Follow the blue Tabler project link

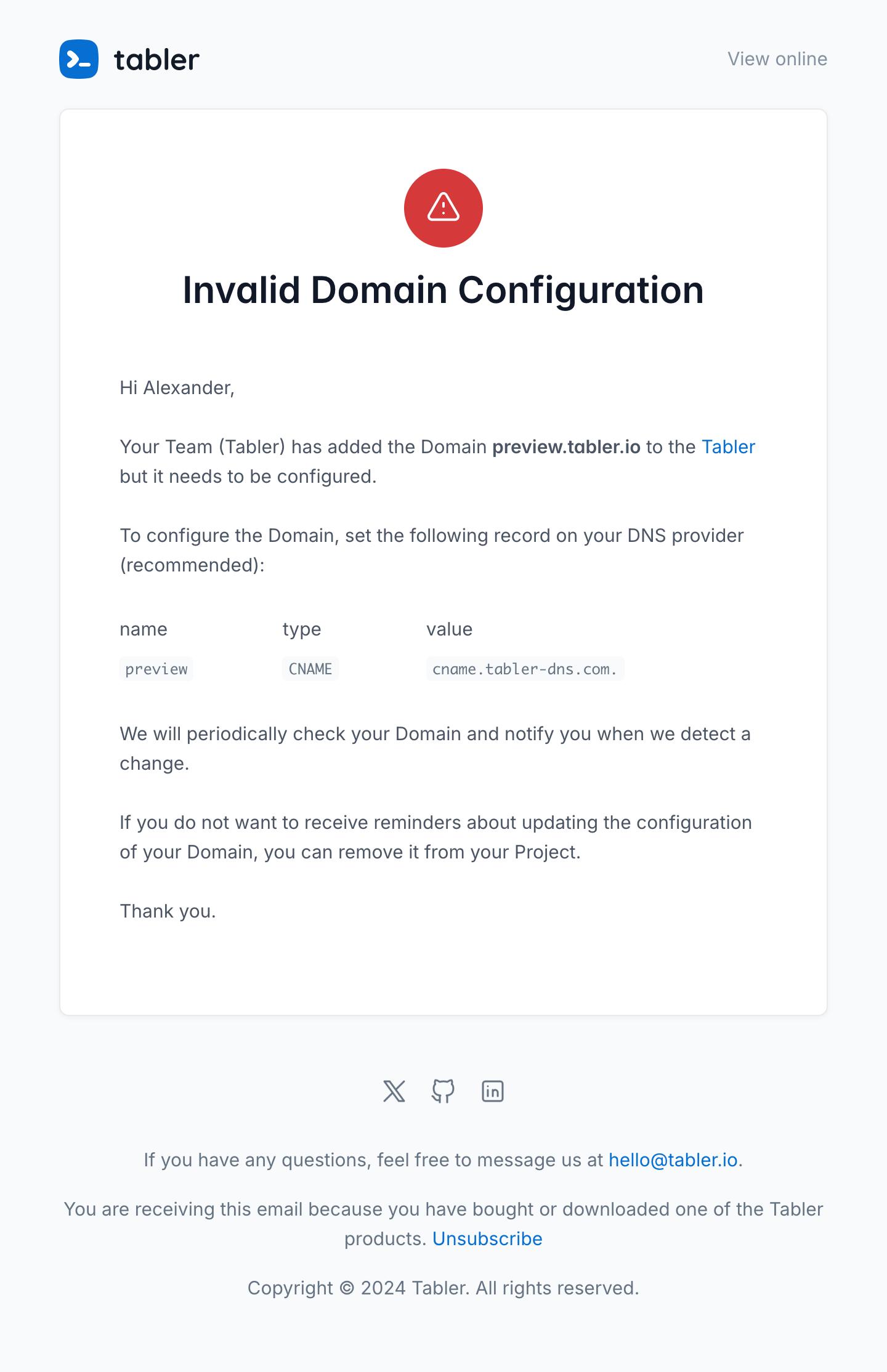tap(728, 446)
